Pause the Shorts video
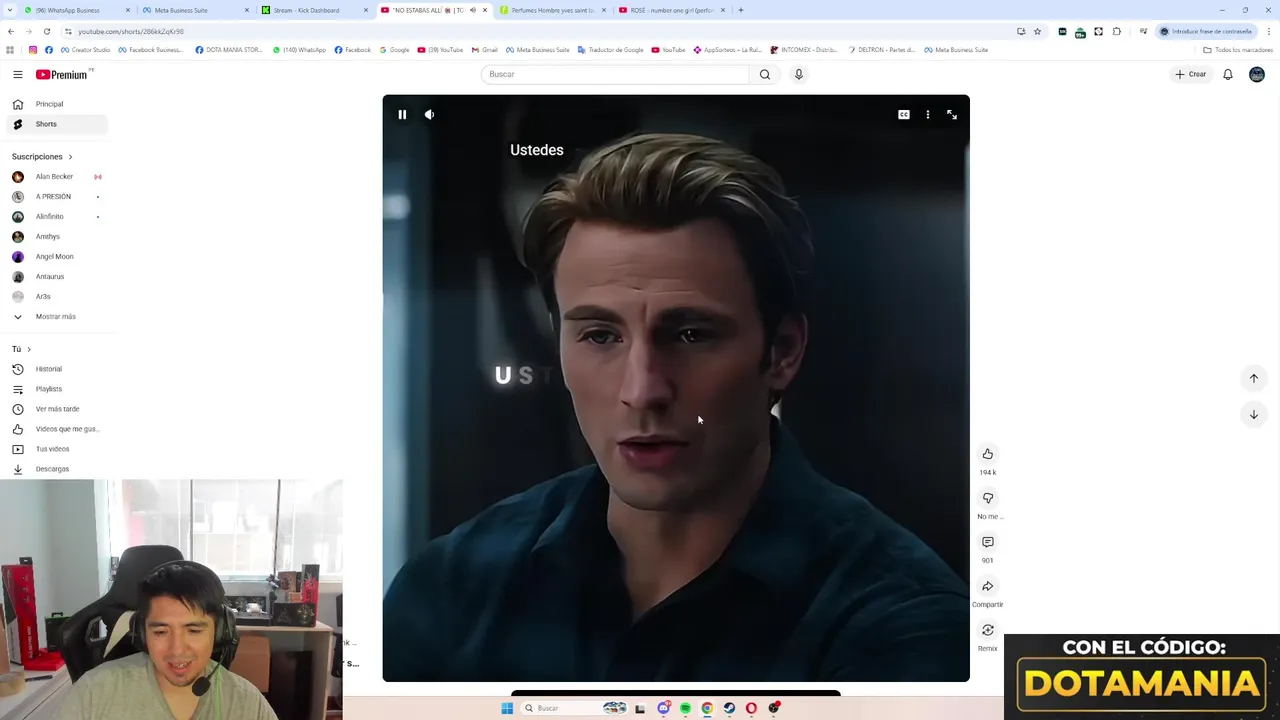1280x720 pixels. coord(402,115)
